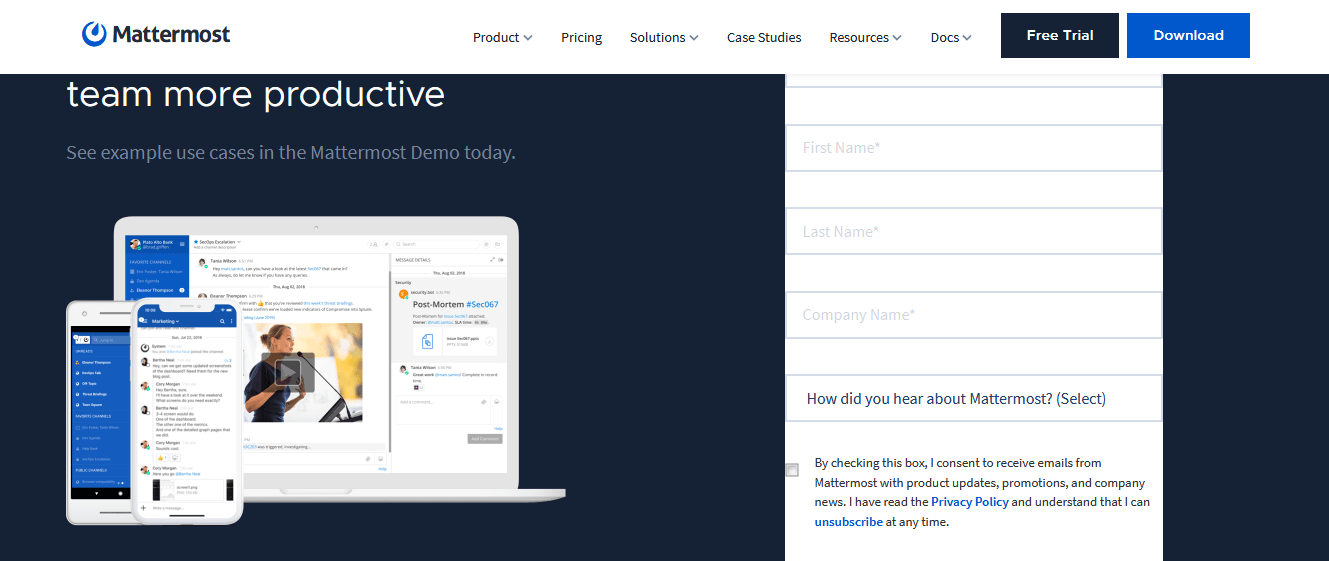Focus the Company Name field
The height and width of the screenshot is (561, 1329).
[x=974, y=315]
